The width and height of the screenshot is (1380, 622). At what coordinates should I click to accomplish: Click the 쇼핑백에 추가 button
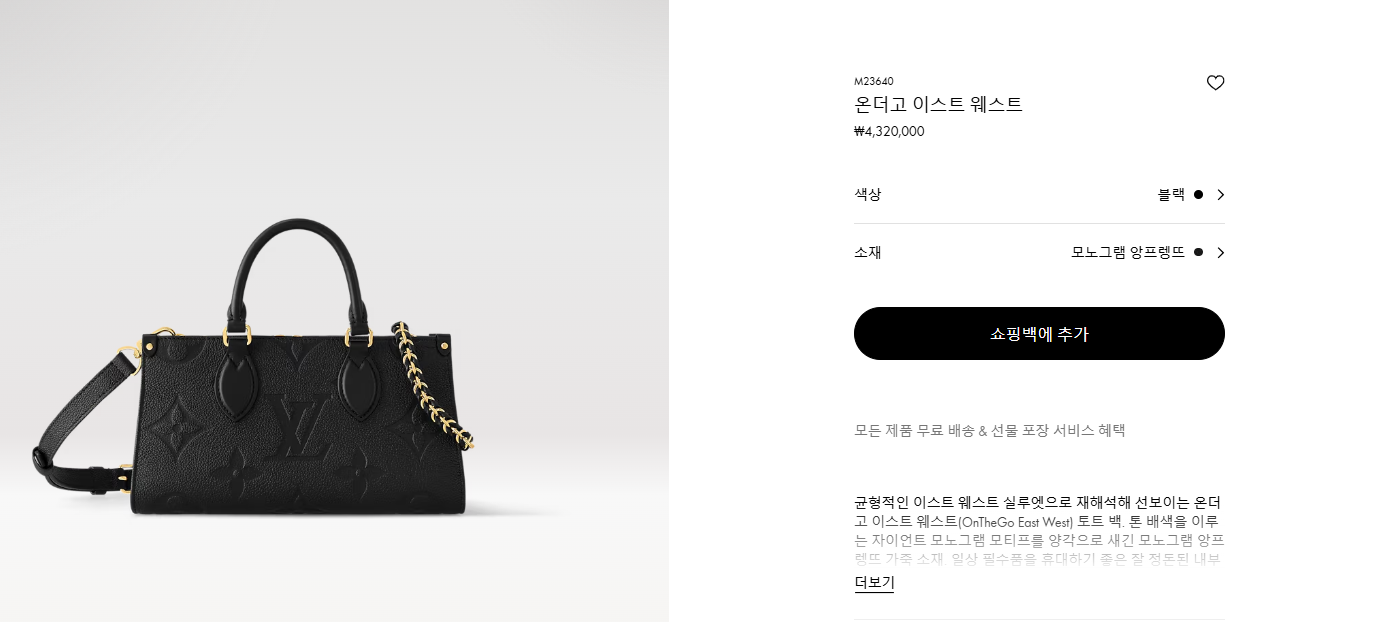pyautogui.click(x=1039, y=334)
